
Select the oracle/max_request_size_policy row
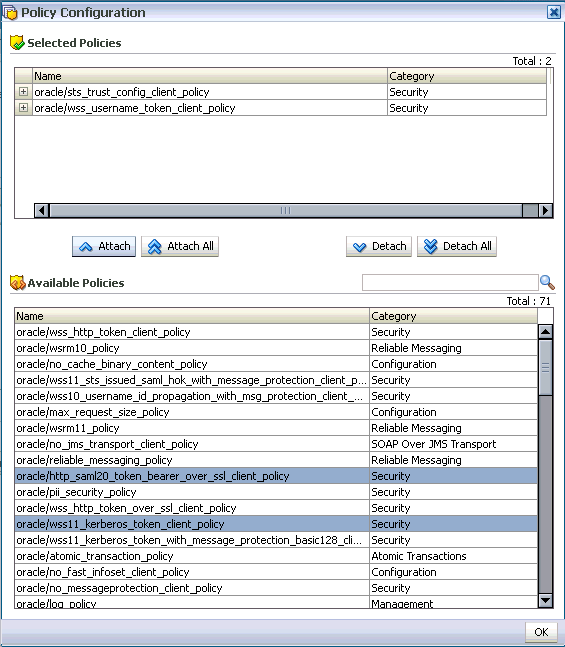276,412
